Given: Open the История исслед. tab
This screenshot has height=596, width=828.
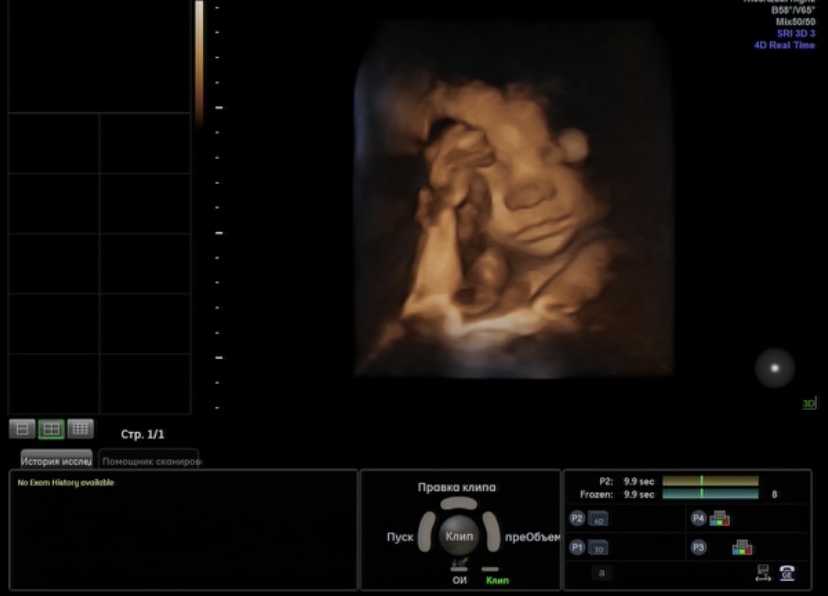Looking at the screenshot, I should (x=56, y=461).
